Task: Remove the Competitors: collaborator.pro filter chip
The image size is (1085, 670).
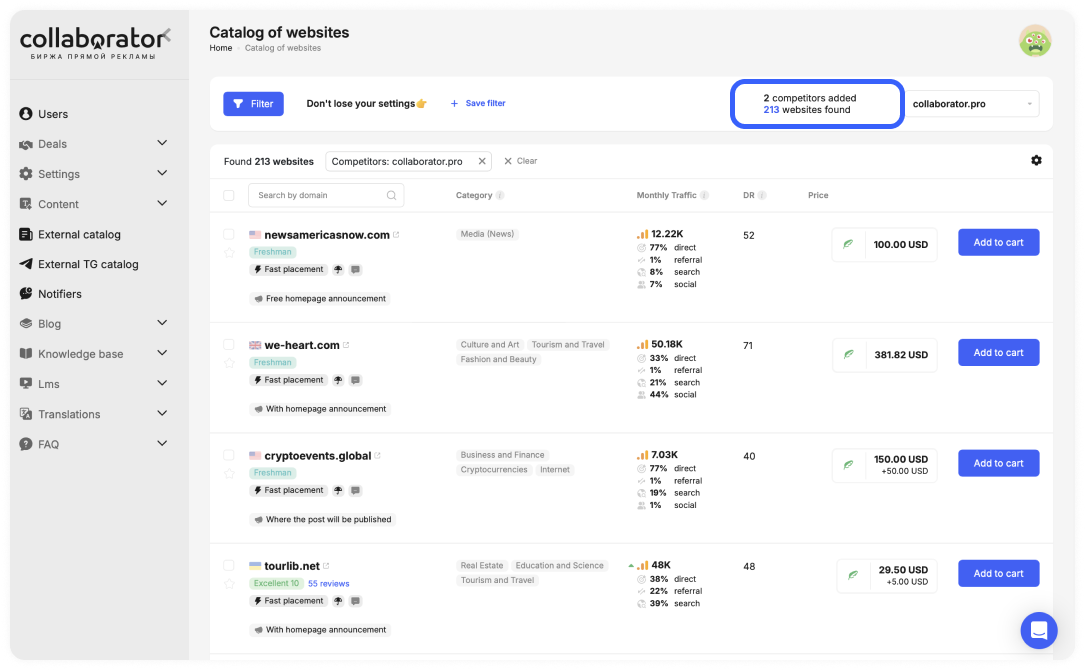Action: tap(482, 161)
